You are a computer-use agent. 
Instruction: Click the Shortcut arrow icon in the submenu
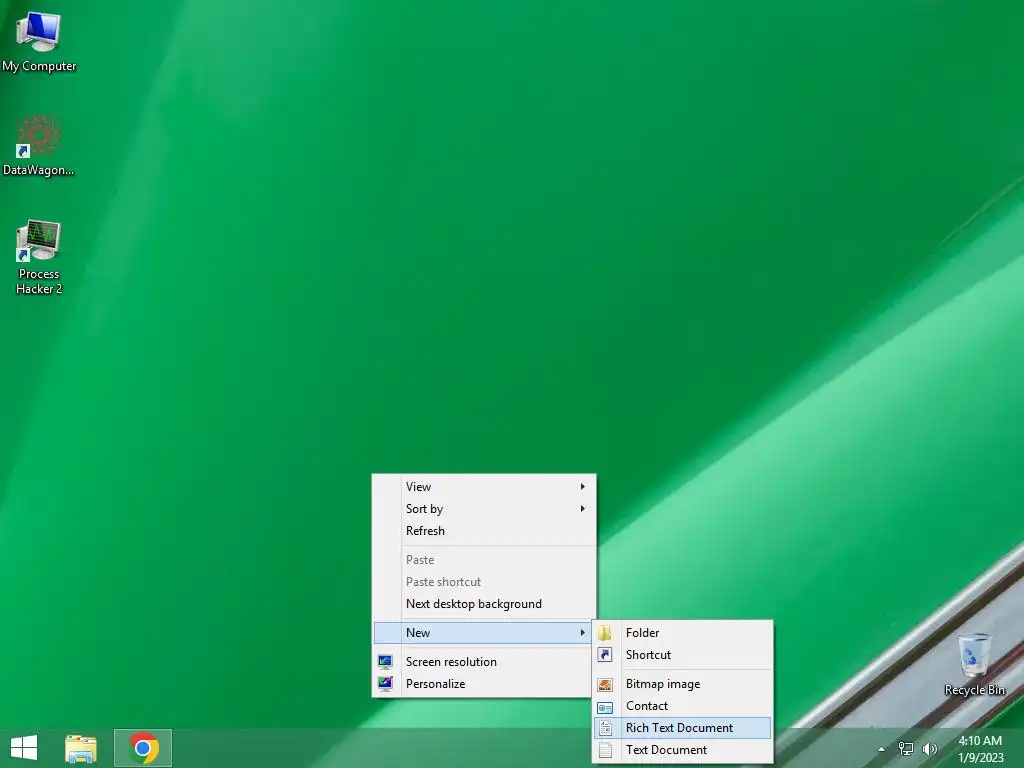point(605,655)
